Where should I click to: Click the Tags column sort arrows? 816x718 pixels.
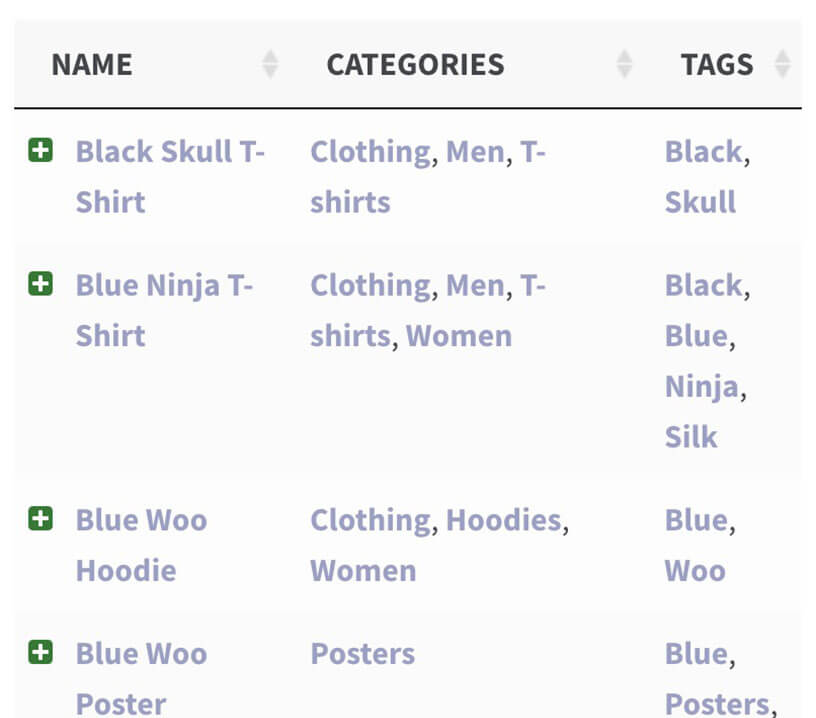click(782, 65)
